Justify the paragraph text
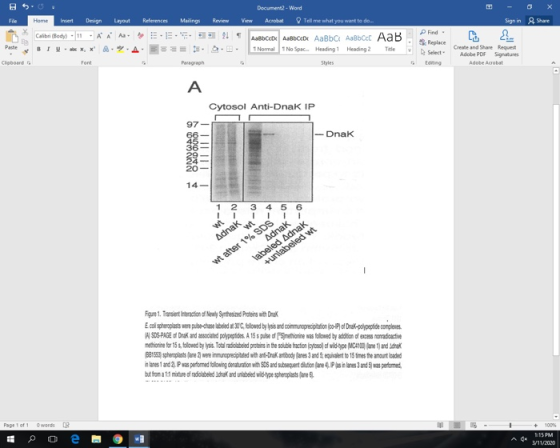Image resolution: width=560 pixels, height=448 pixels. (x=183, y=49)
